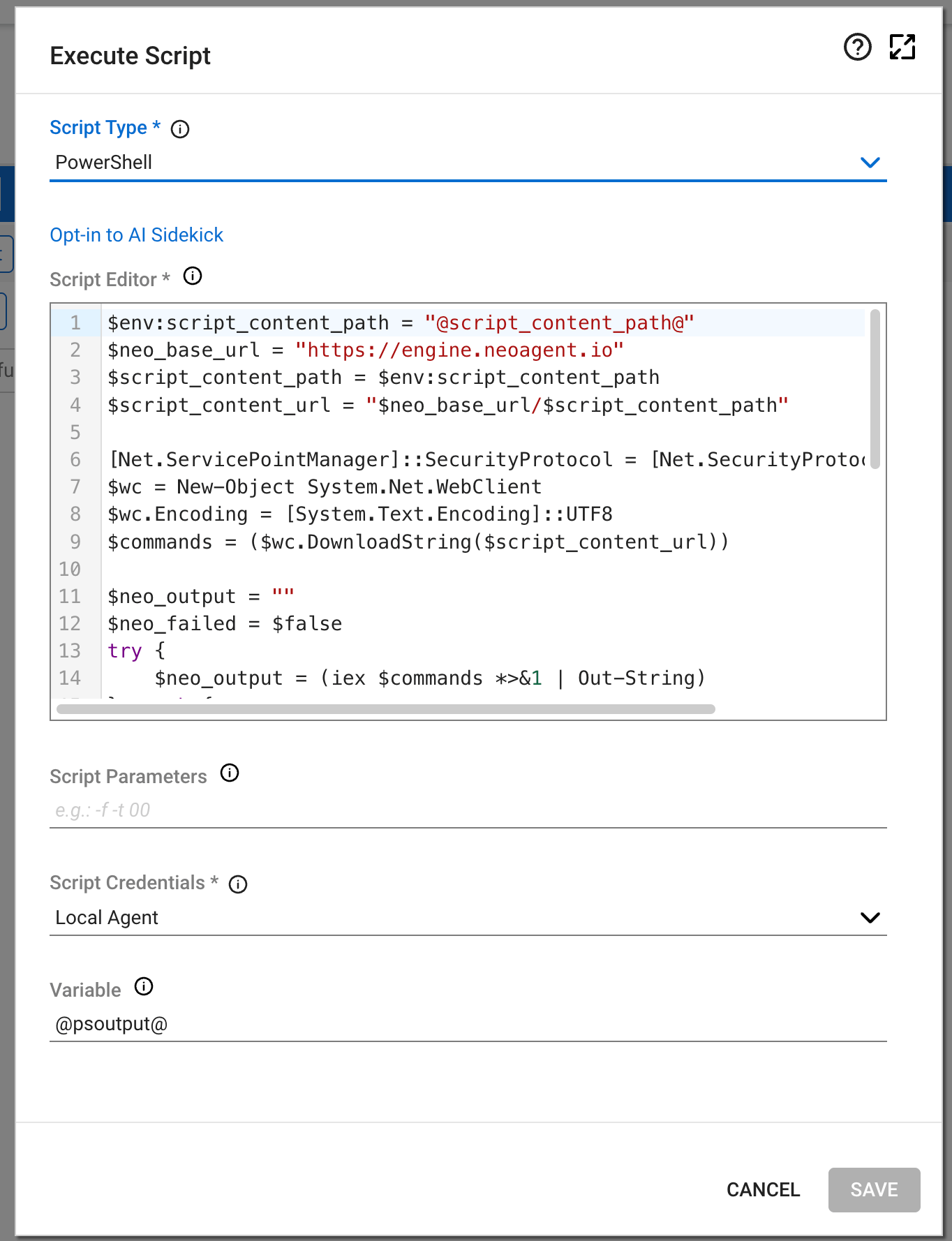Viewport: 952px width, 1241px height.
Task: Click Opt-in to AI Sidekick link
Action: pyautogui.click(x=136, y=235)
